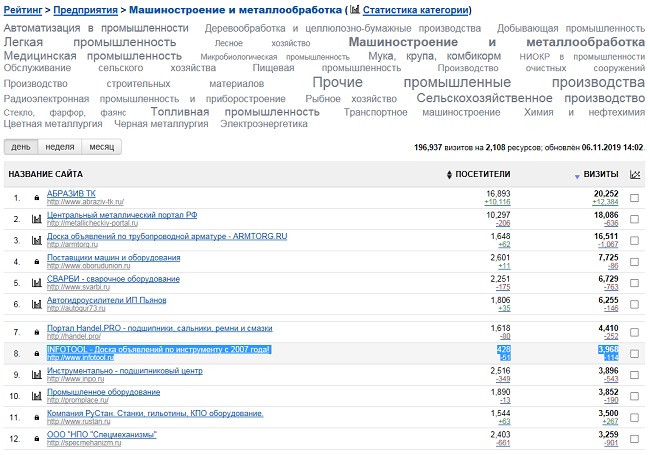Tick checkbox for Компания РуСтан row
Screen dimensions: 650x455
click(634, 418)
